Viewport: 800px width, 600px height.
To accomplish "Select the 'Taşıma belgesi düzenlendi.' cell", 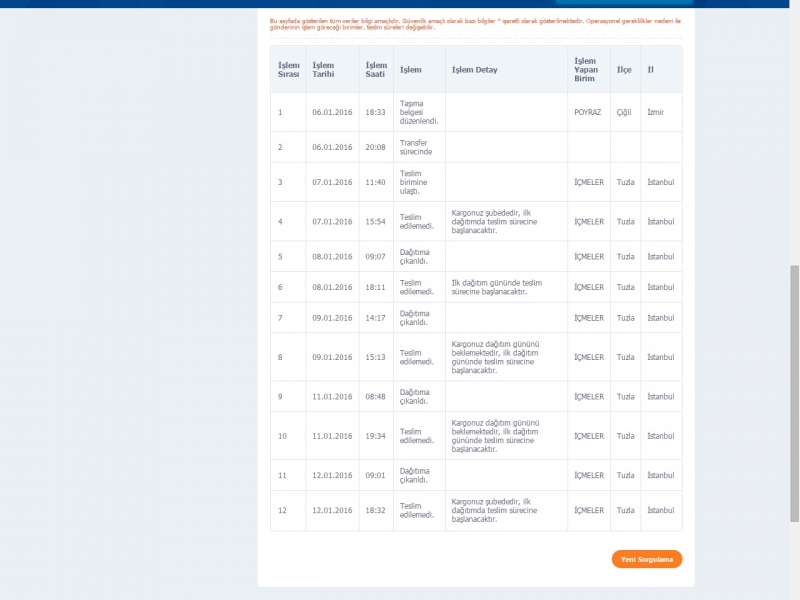I will (x=419, y=112).
